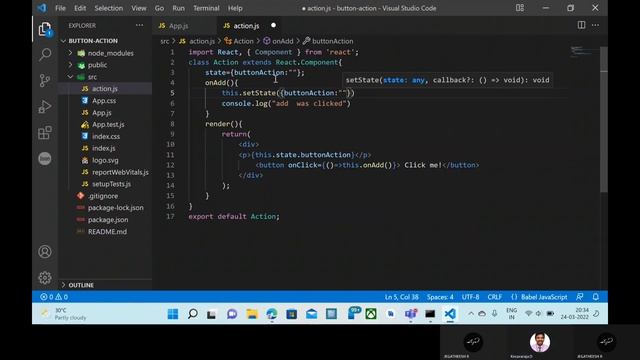Open the View menu
Image resolution: width=640 pixels, height=360 pixels.
pyautogui.click(x=139, y=8)
